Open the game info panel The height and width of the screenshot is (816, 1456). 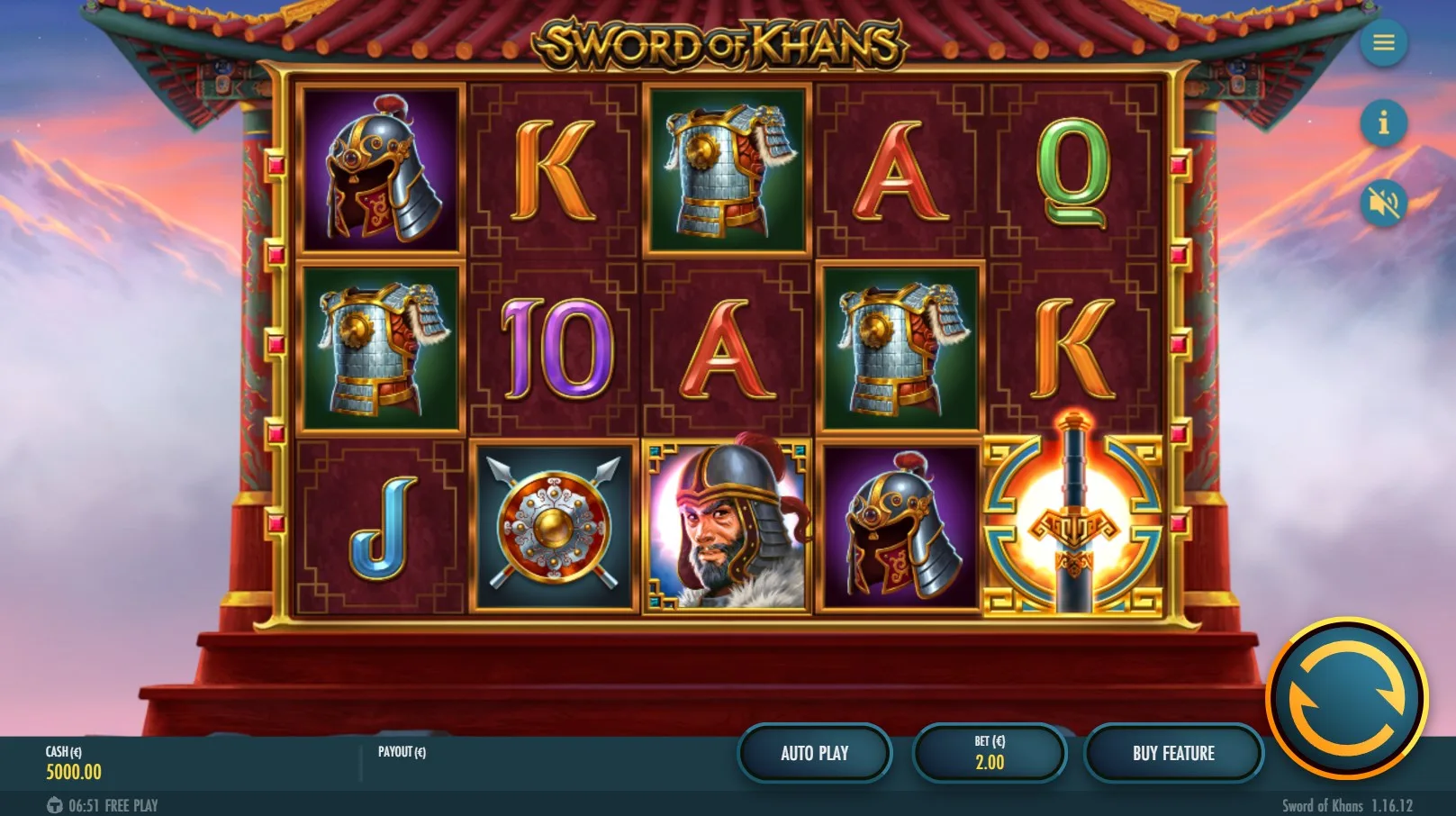1383,121
